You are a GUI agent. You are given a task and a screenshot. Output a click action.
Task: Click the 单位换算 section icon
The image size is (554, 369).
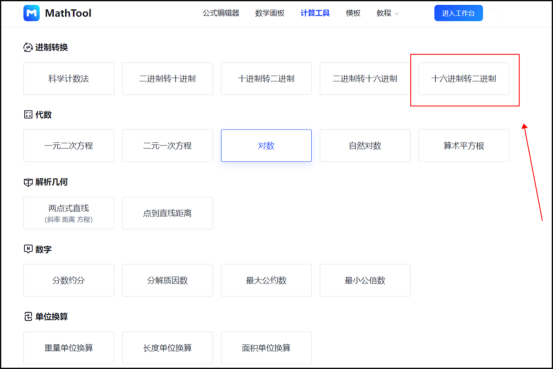(x=28, y=316)
